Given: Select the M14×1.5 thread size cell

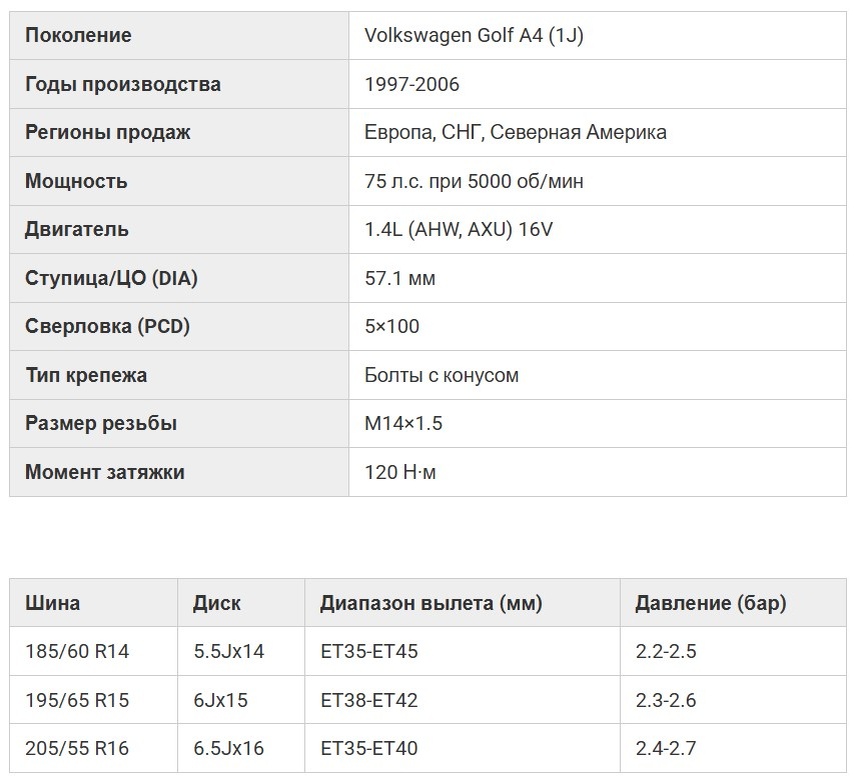Looking at the screenshot, I should click(403, 423).
